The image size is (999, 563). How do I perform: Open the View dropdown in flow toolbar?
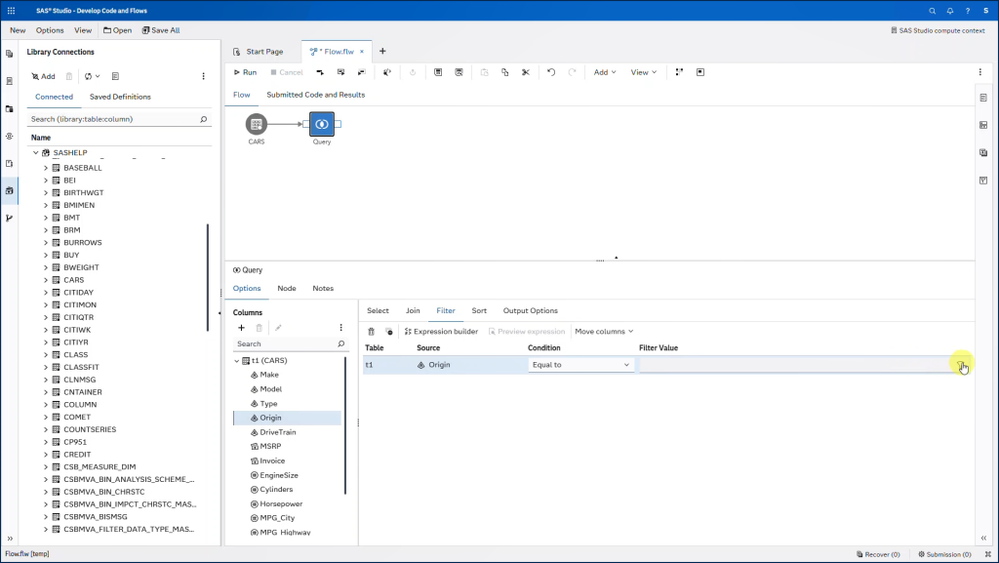[643, 72]
